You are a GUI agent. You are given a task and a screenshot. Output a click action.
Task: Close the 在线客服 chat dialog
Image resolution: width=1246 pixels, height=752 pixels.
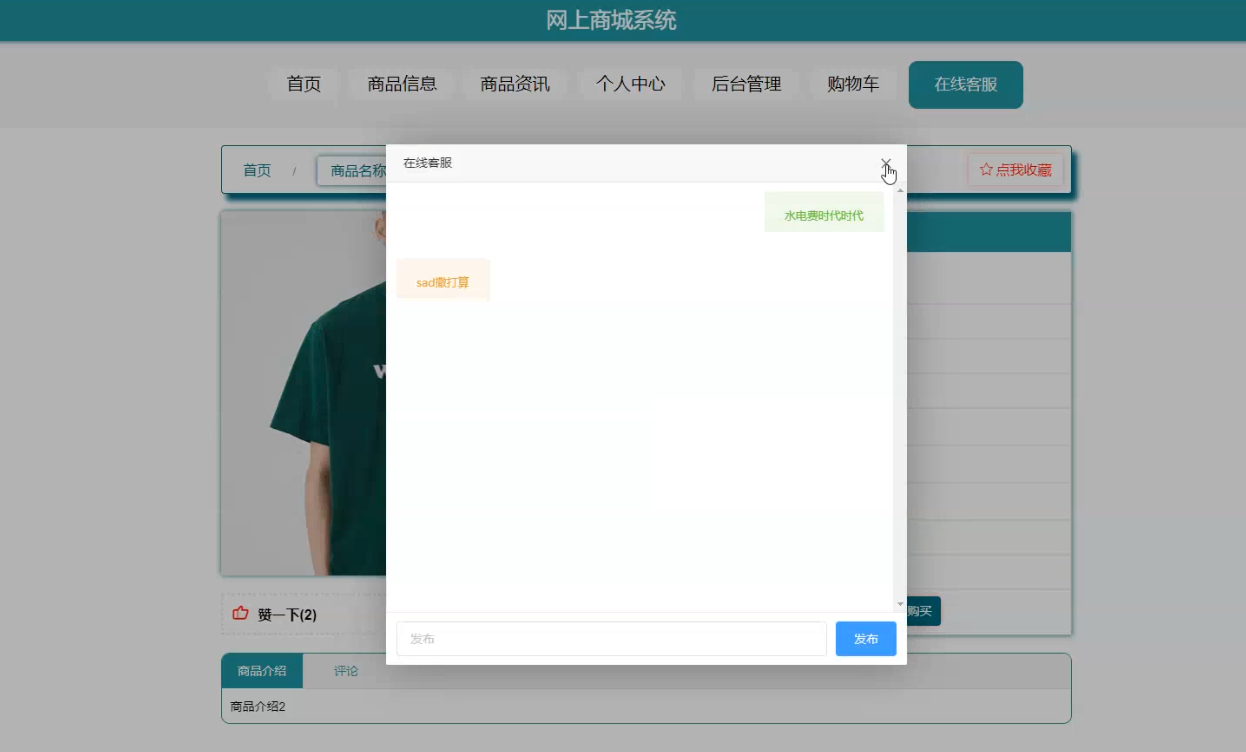(x=886, y=163)
